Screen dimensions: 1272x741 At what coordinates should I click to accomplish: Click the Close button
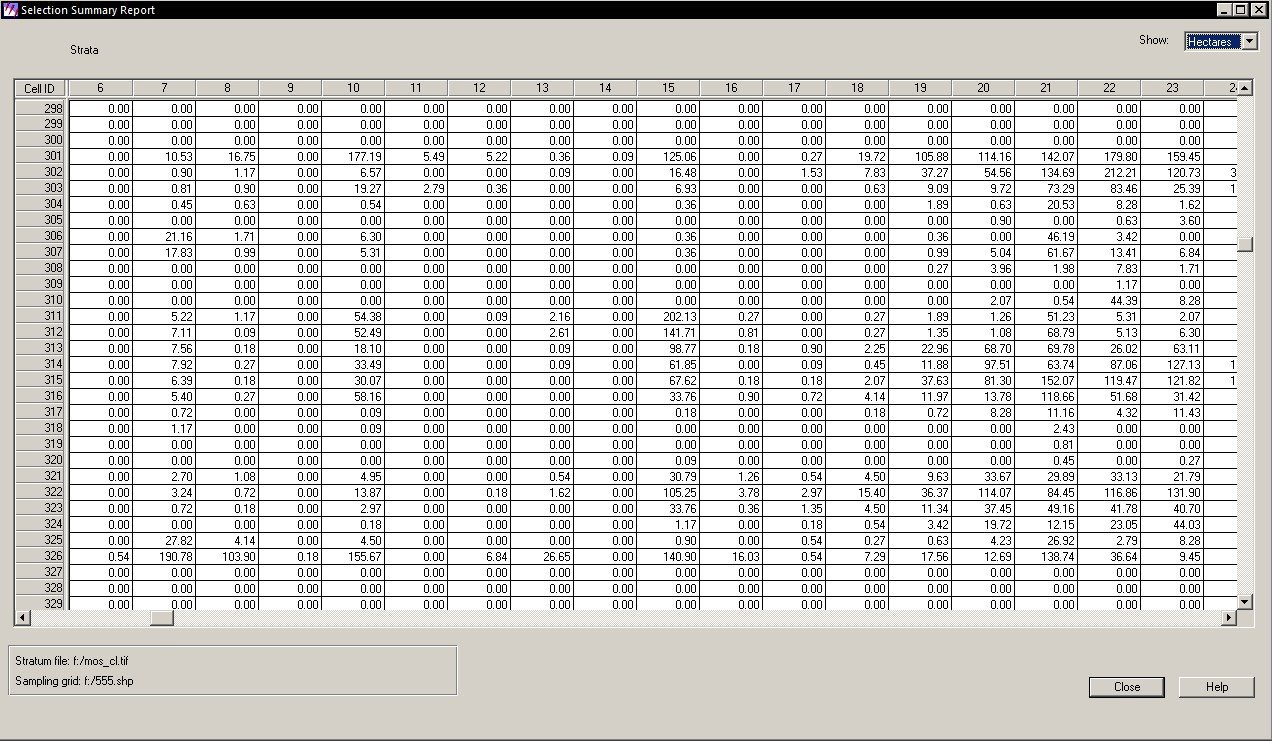pos(1126,687)
